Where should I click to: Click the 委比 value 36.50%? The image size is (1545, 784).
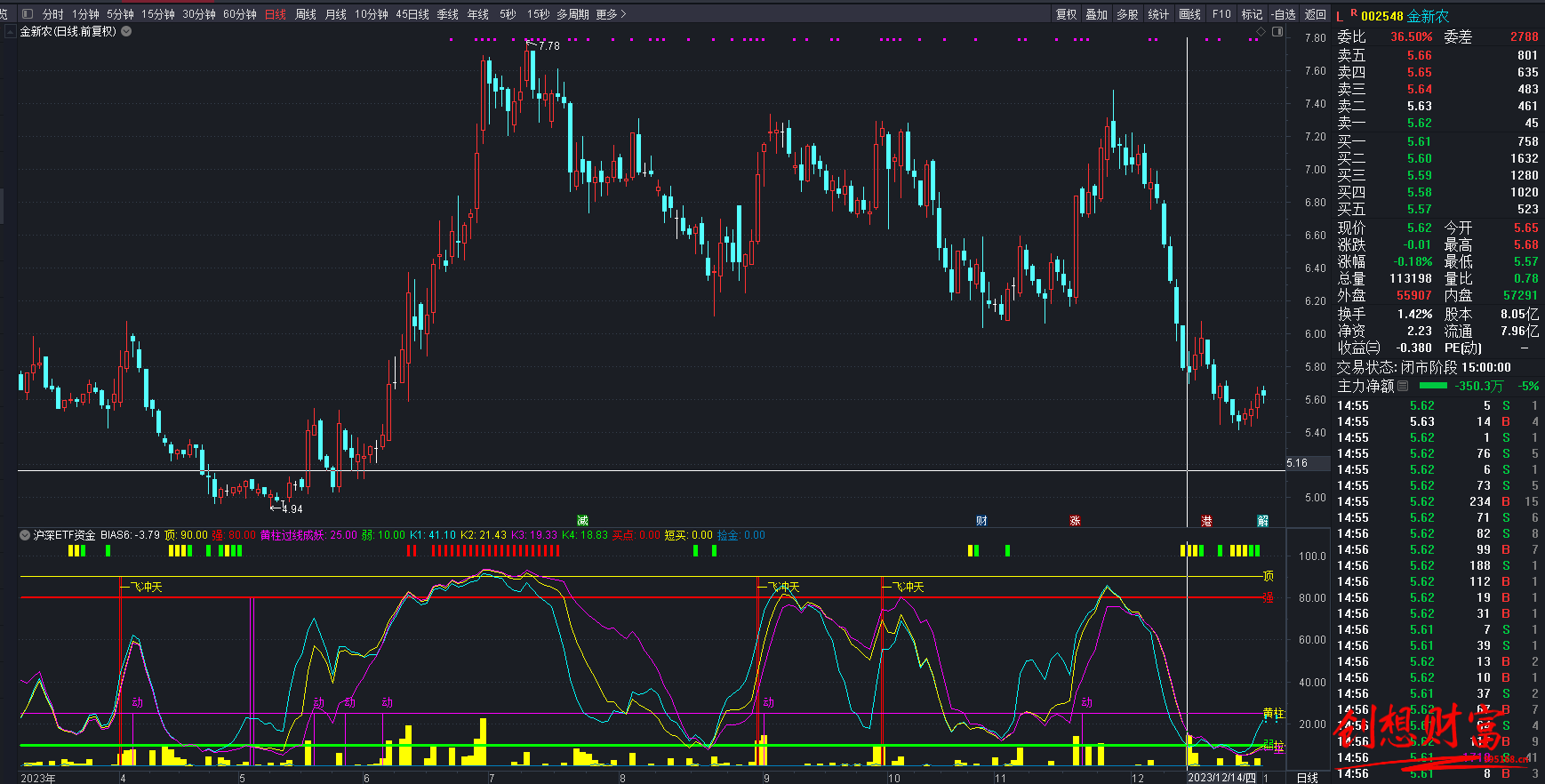1412,36
